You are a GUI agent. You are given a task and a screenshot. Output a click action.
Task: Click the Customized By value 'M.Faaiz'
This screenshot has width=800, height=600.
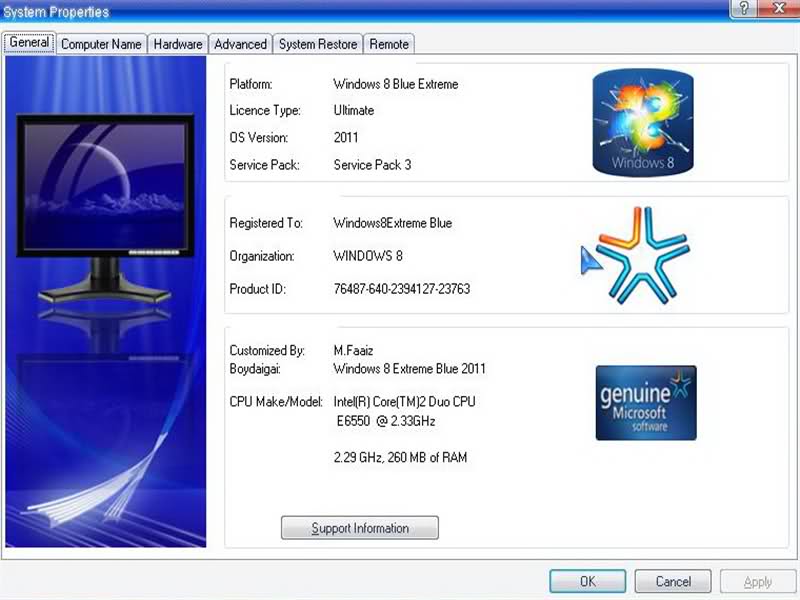click(353, 351)
